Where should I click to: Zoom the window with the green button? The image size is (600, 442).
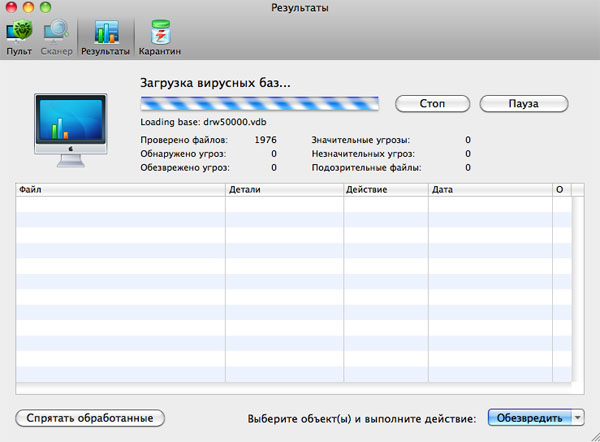46,7
